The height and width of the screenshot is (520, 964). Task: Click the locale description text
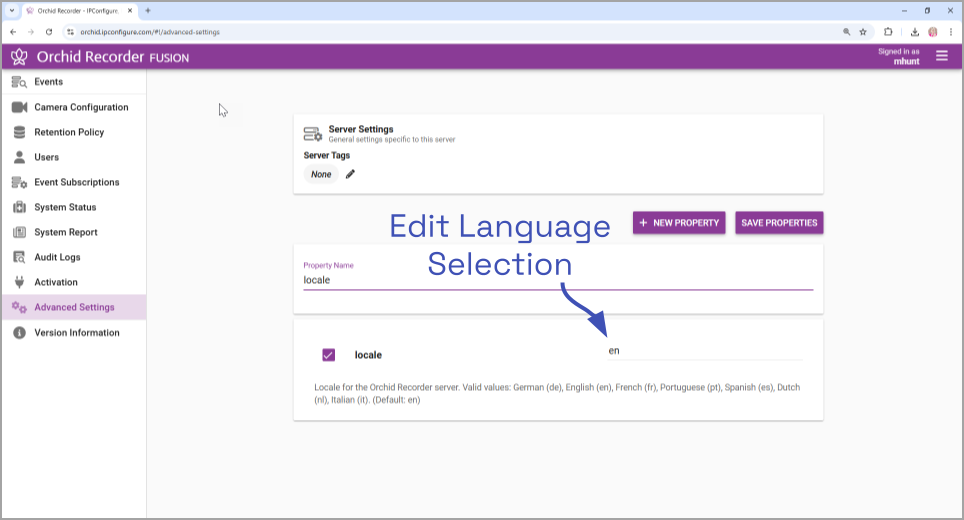point(557,393)
